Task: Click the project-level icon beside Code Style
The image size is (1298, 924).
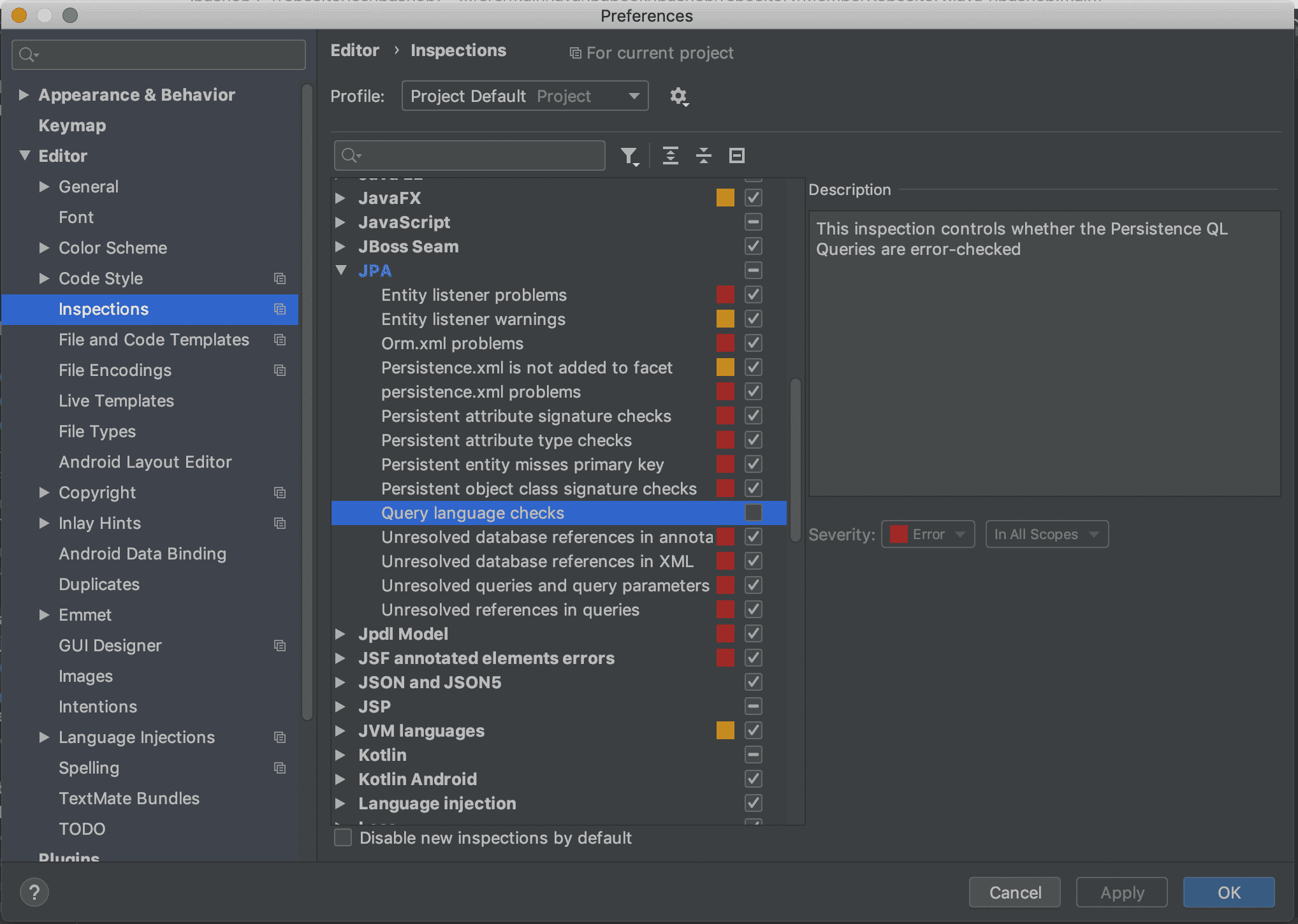Action: (x=279, y=278)
